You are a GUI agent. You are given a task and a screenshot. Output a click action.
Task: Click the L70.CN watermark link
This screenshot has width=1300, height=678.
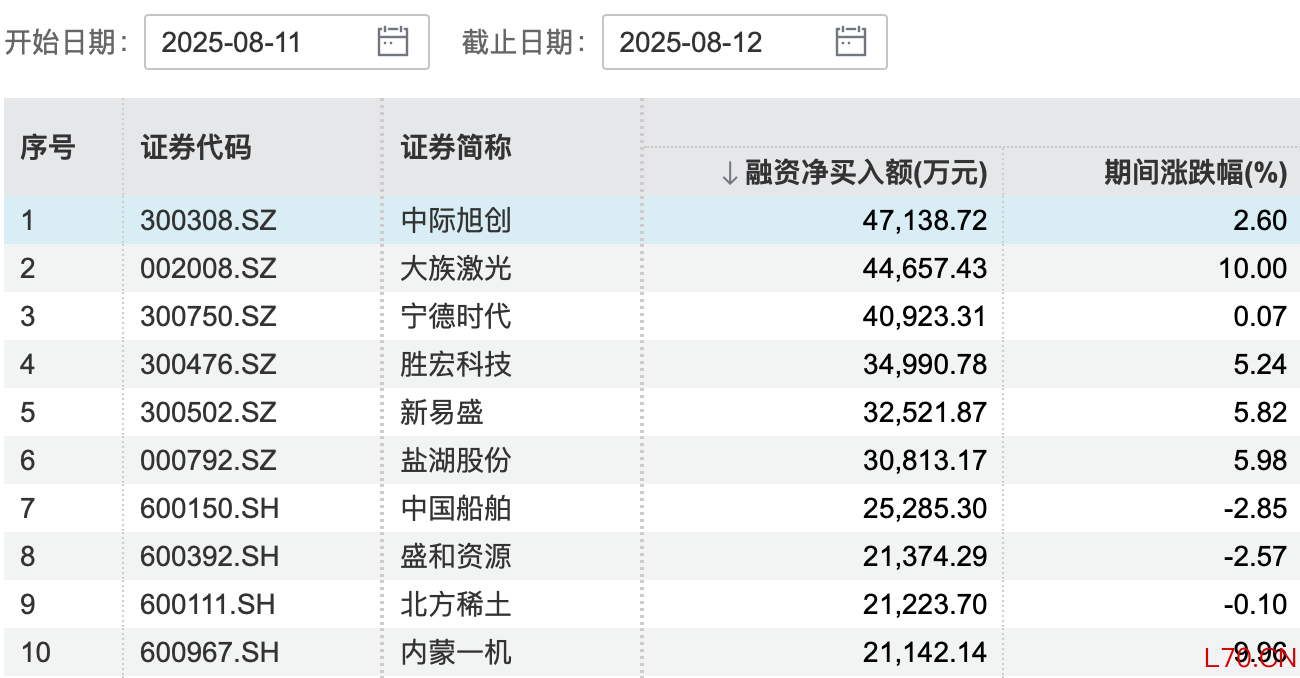[x=1249, y=657]
